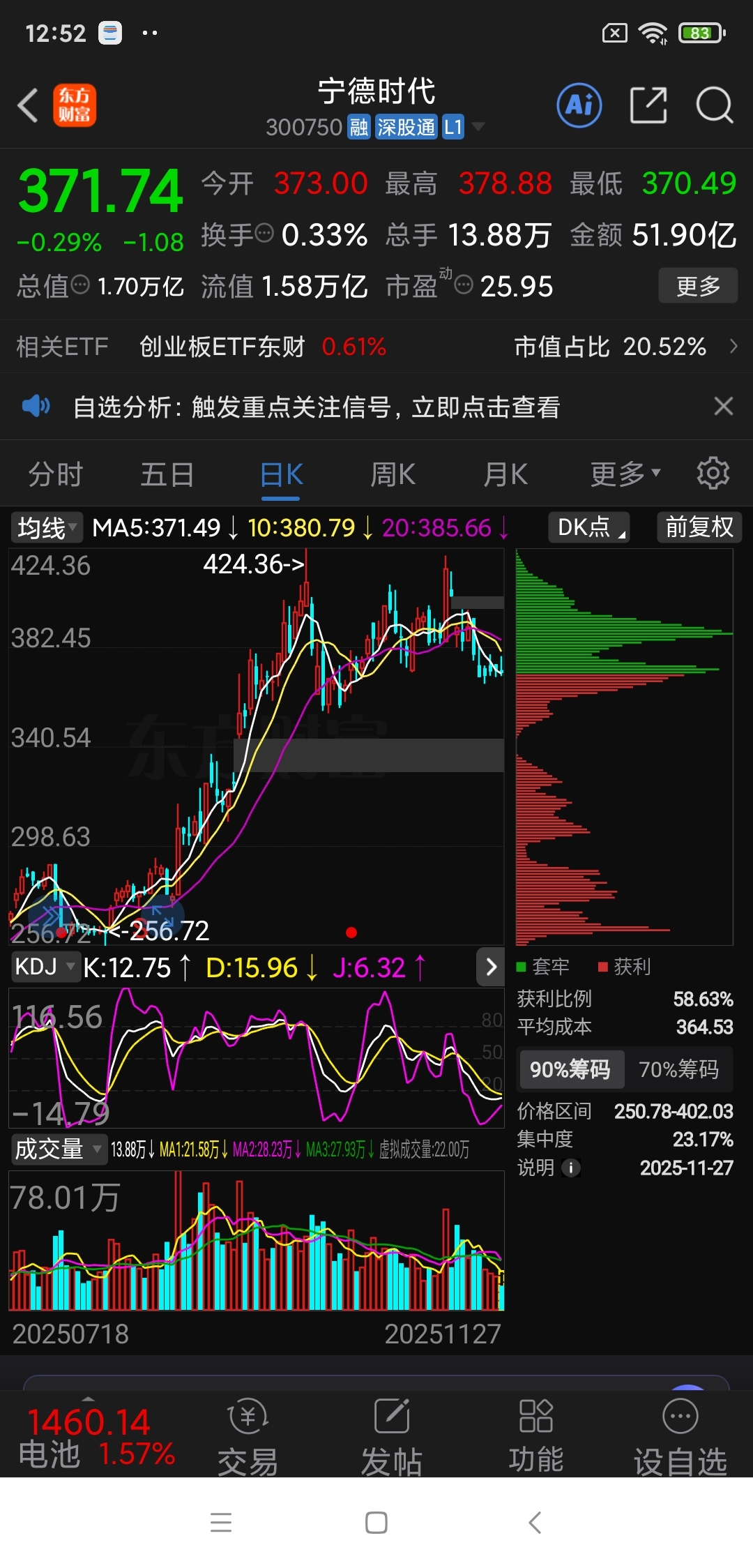Image resolution: width=753 pixels, height=1568 pixels.
Task: Select the 日K tab
Action: [x=281, y=474]
